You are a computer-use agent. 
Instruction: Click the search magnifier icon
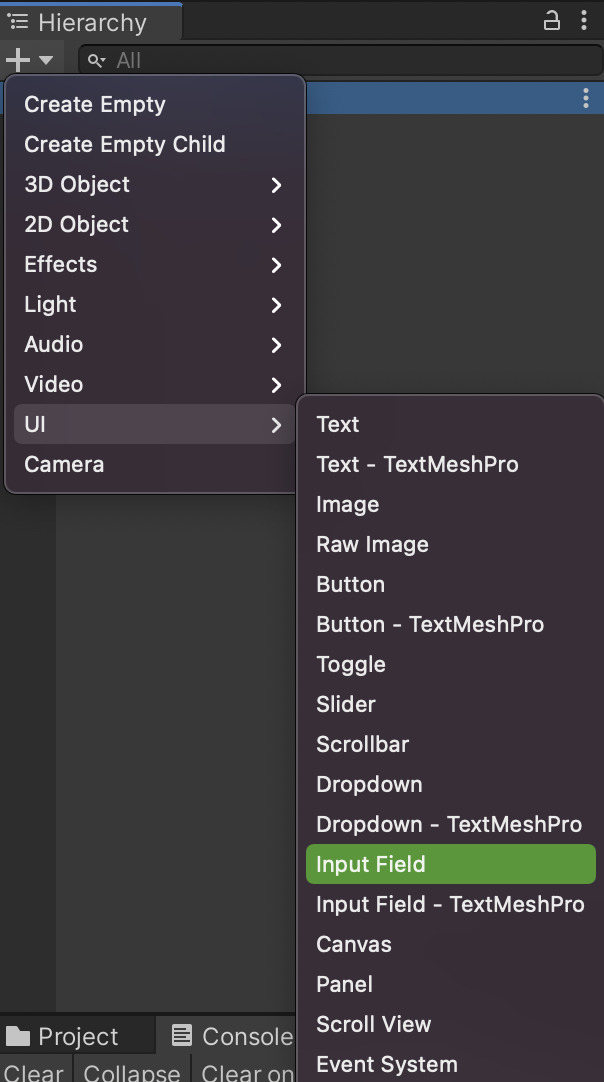point(97,61)
